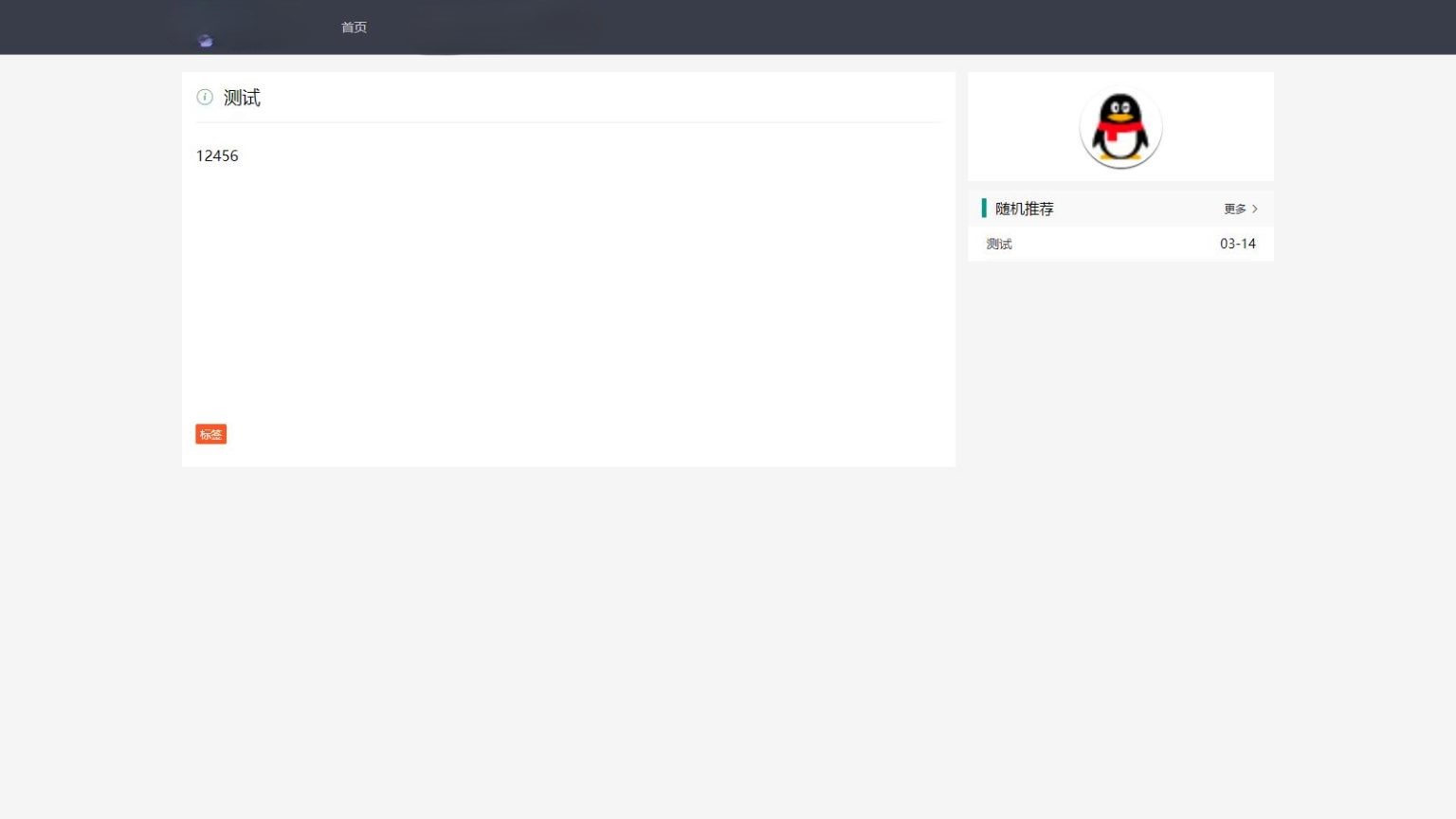Viewport: 1456px width, 819px height.
Task: Click the small site logo in navigation bar
Action: [x=206, y=41]
